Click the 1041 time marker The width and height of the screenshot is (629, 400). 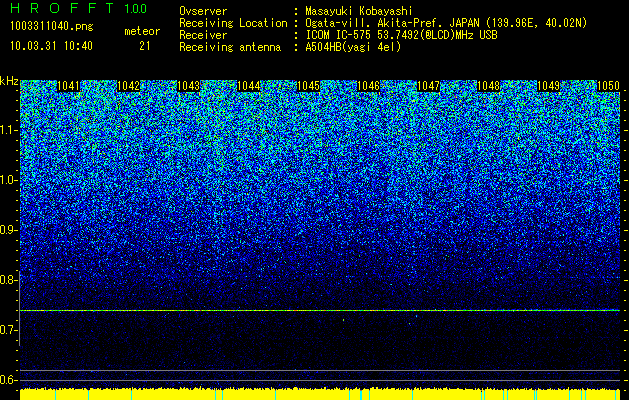69,86
